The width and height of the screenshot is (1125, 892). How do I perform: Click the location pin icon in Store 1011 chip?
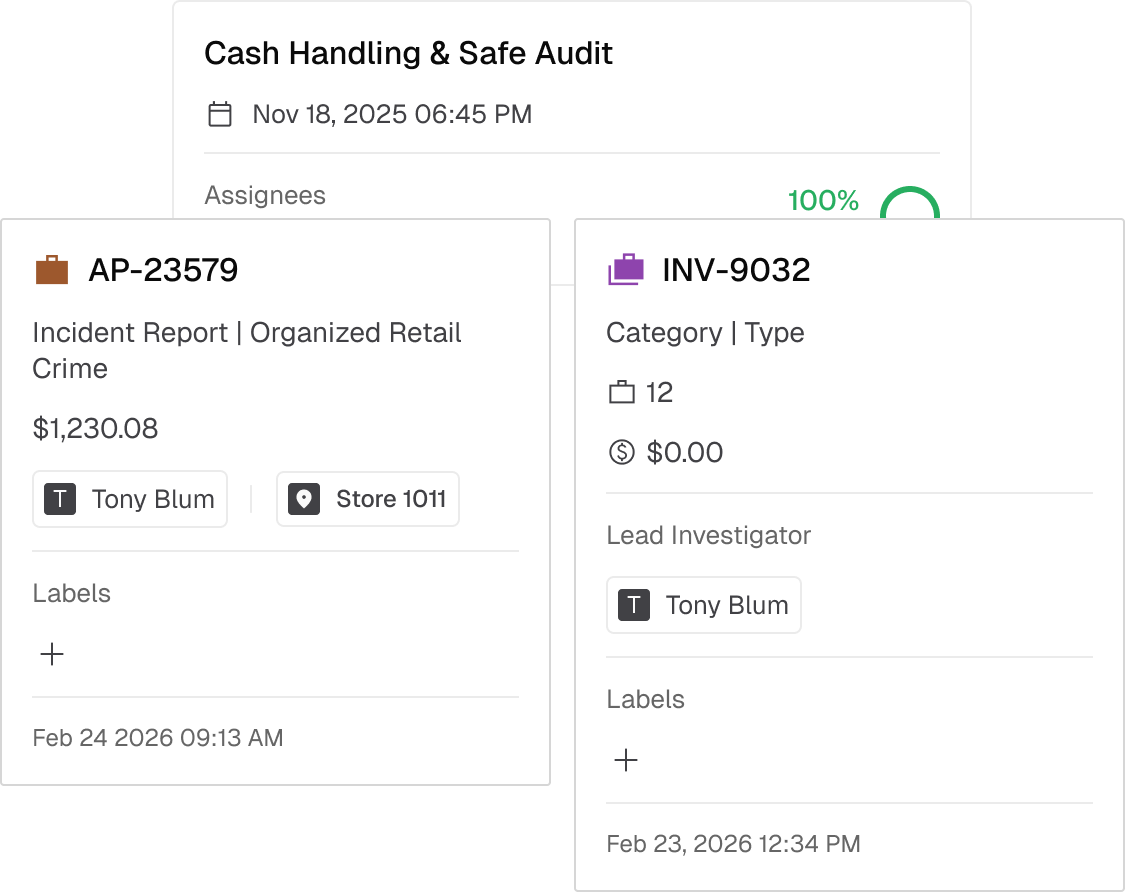303,499
